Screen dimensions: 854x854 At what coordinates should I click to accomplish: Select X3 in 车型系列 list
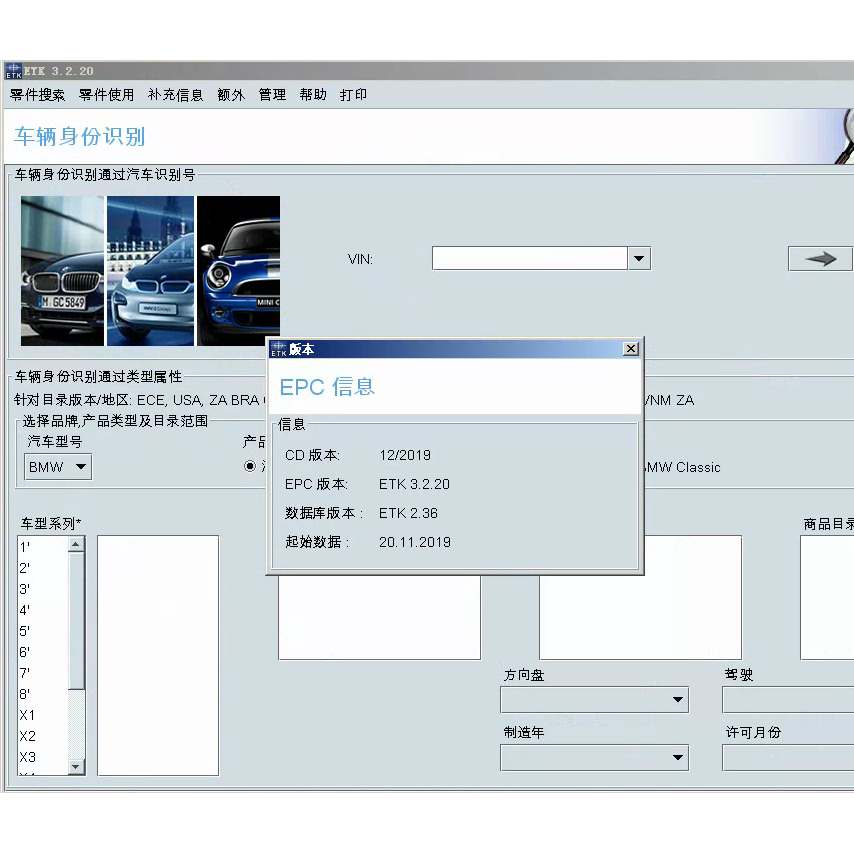click(43, 758)
